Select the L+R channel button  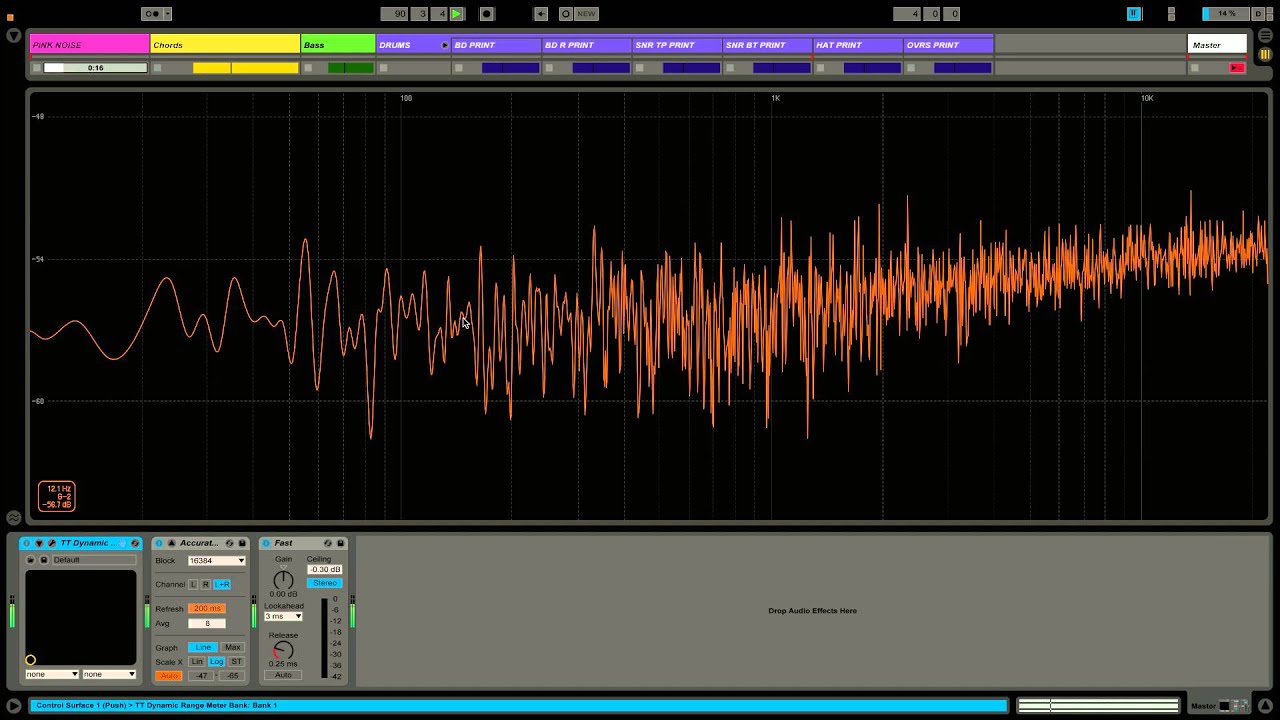222,584
